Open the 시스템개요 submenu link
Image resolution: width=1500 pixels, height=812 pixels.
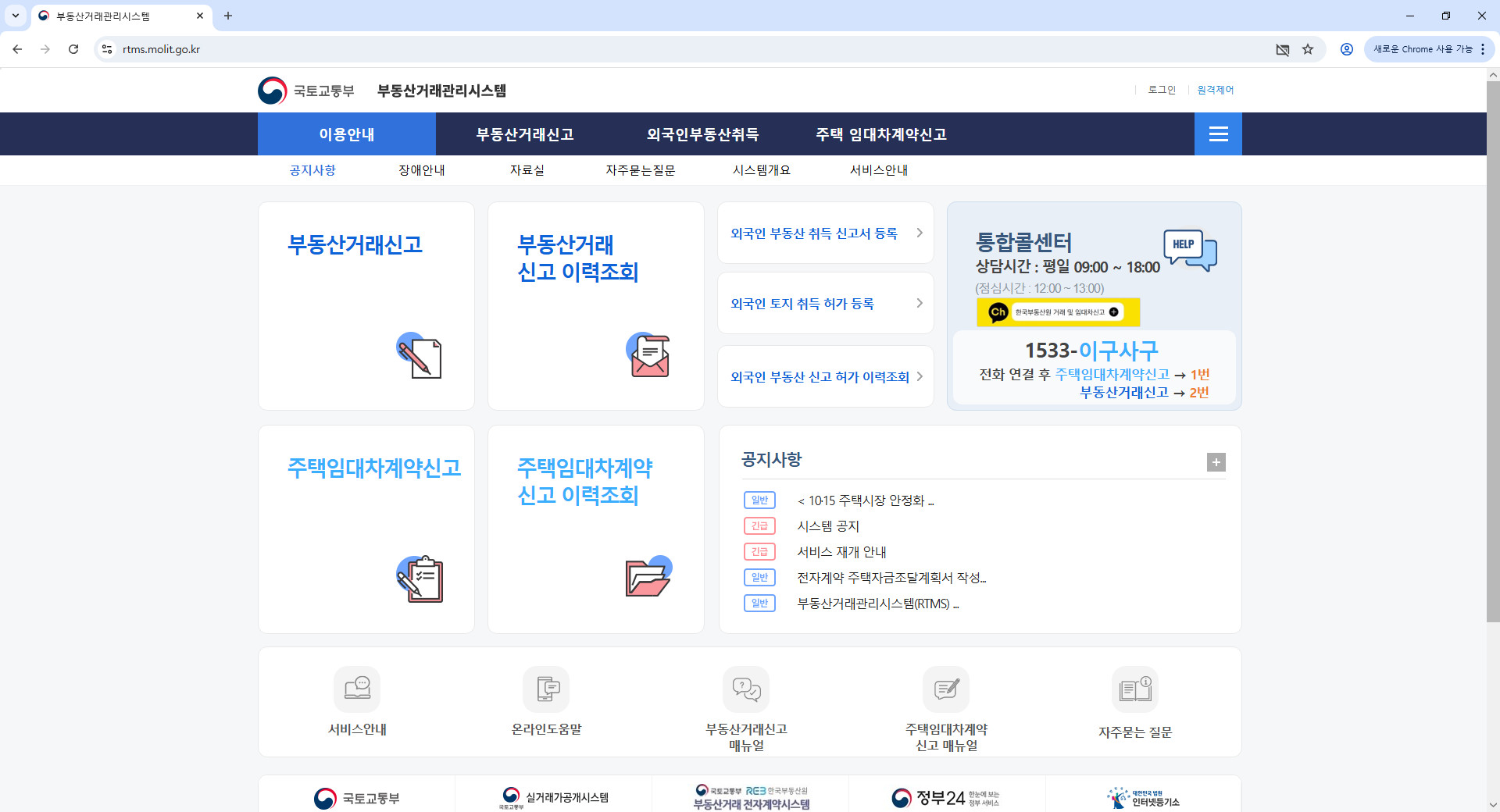point(762,170)
